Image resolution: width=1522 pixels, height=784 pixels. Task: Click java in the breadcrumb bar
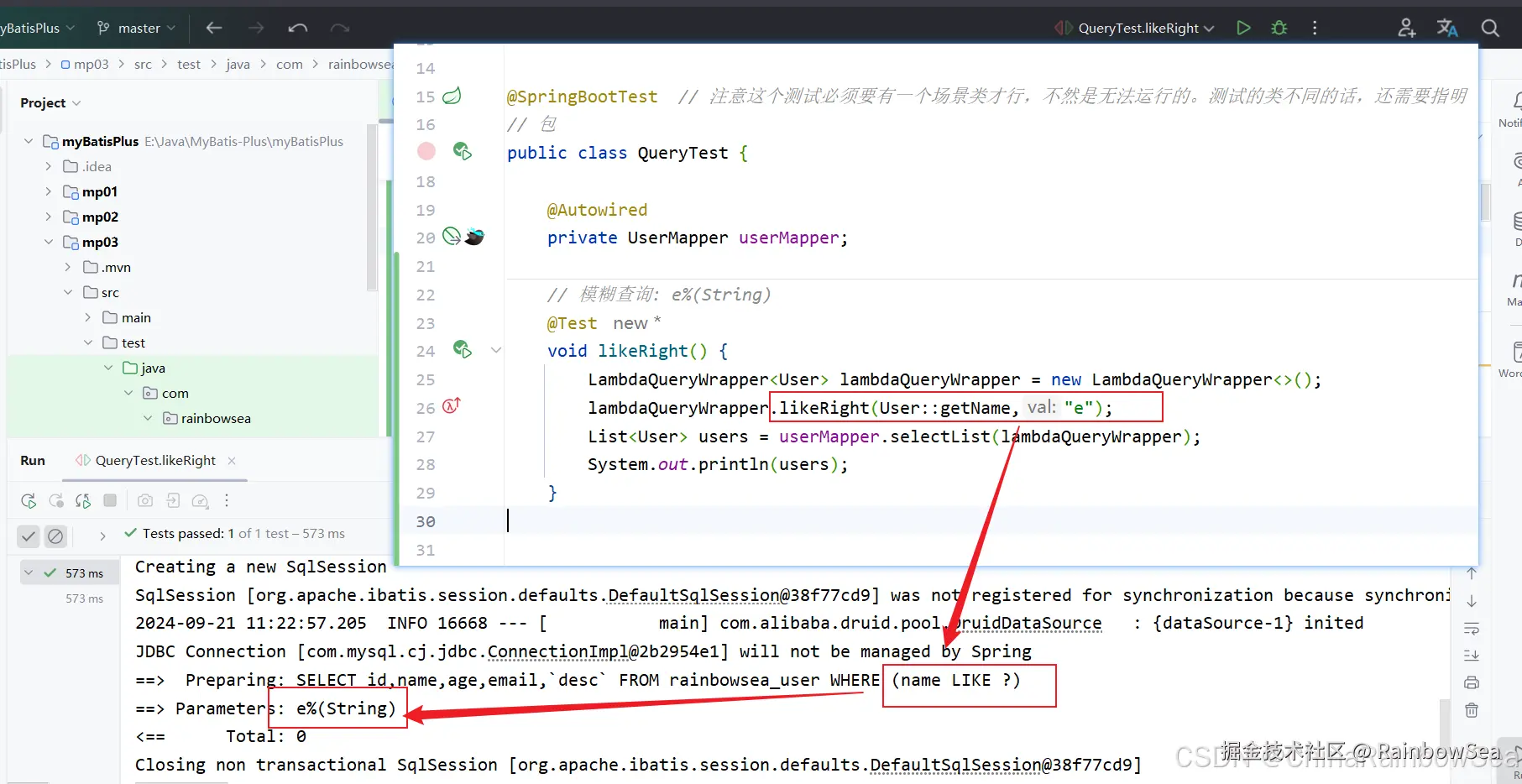pyautogui.click(x=238, y=64)
